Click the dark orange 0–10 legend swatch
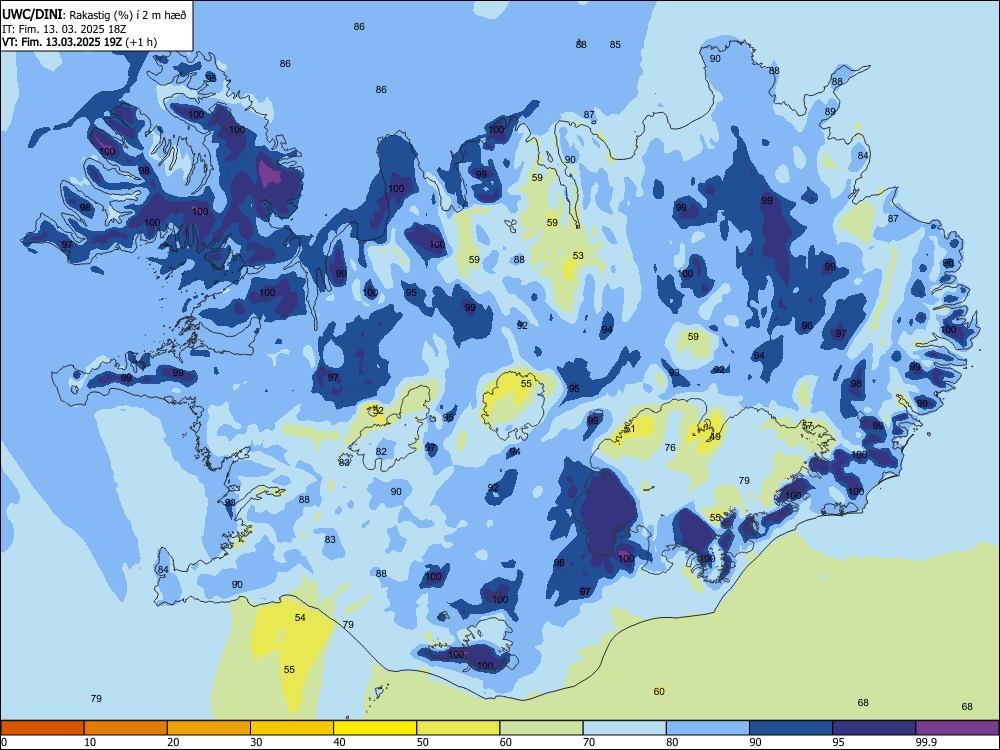 [42, 728]
